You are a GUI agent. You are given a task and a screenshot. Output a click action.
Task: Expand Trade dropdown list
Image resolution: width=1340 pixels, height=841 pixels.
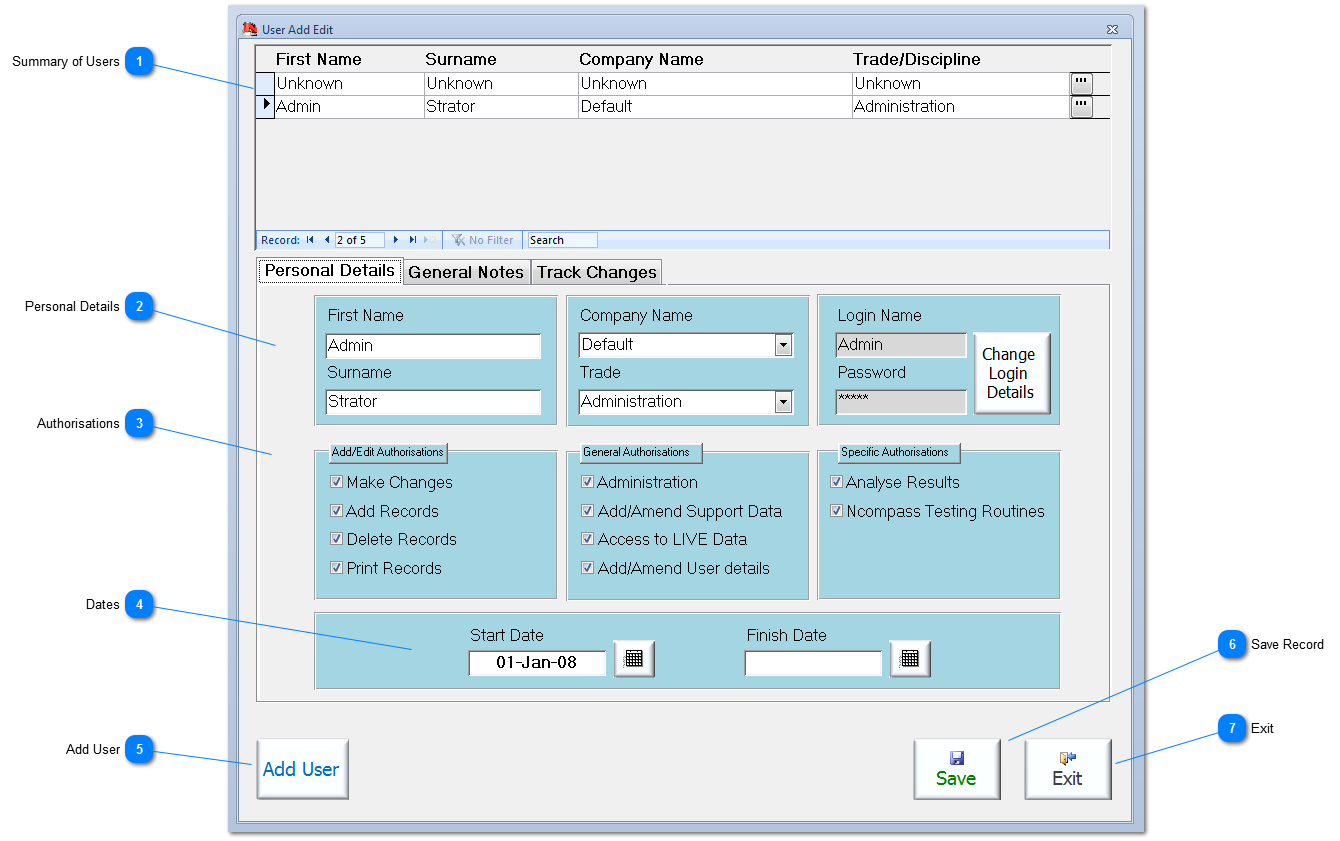(783, 402)
